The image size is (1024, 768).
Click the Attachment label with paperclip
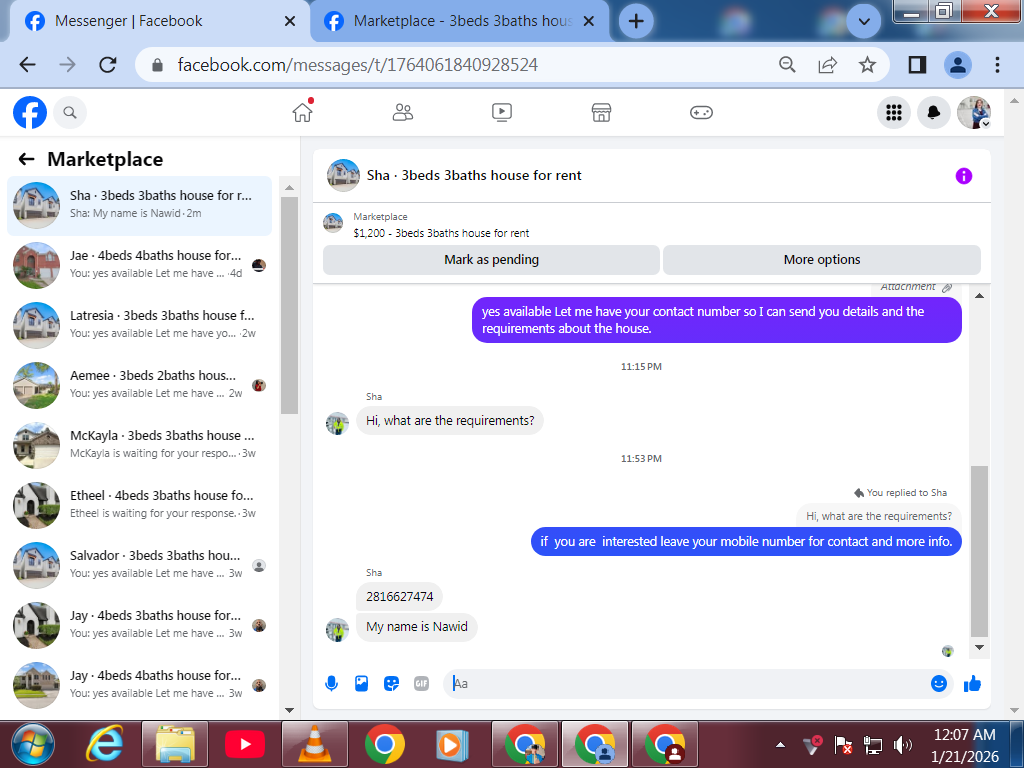point(916,287)
